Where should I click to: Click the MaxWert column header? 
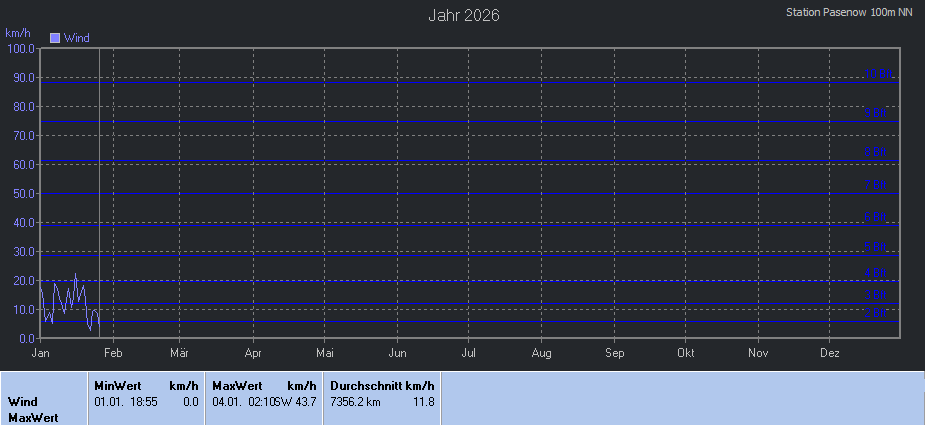pos(237,386)
